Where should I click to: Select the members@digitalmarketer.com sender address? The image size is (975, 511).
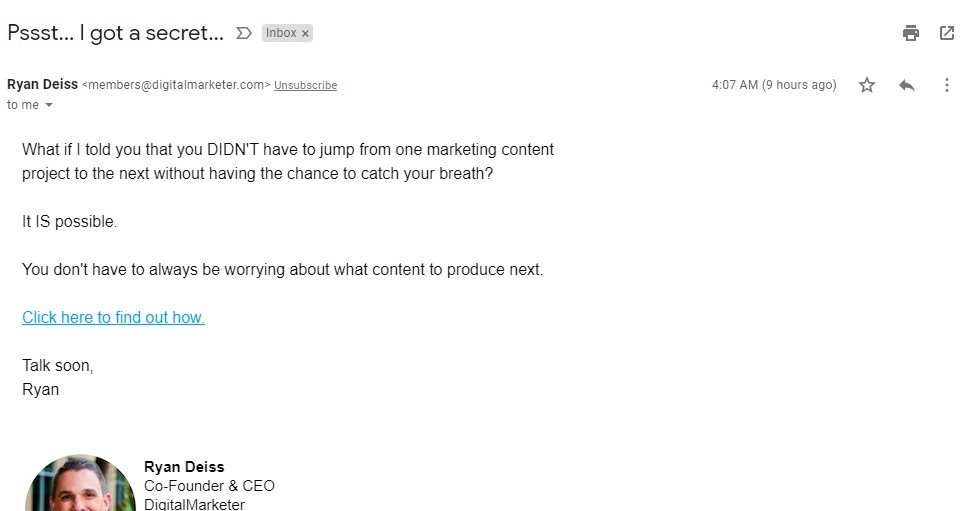coord(175,85)
